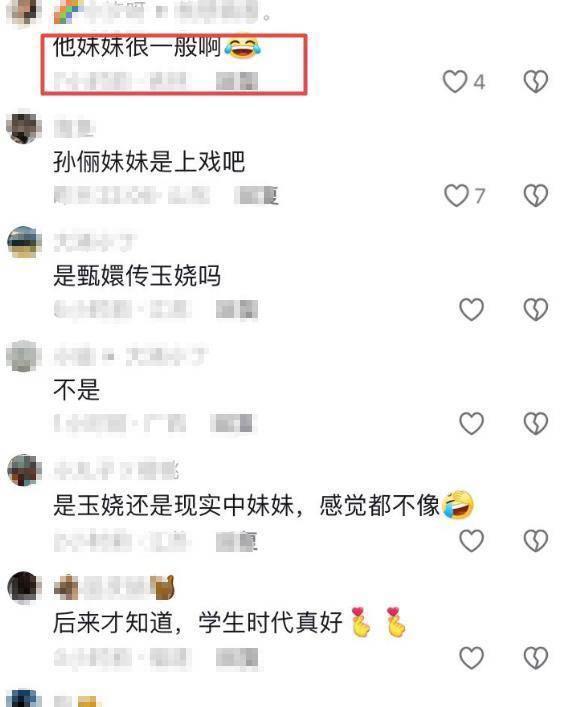Dislike the comment 是甄嬛传玉娆吗

(x=536, y=309)
